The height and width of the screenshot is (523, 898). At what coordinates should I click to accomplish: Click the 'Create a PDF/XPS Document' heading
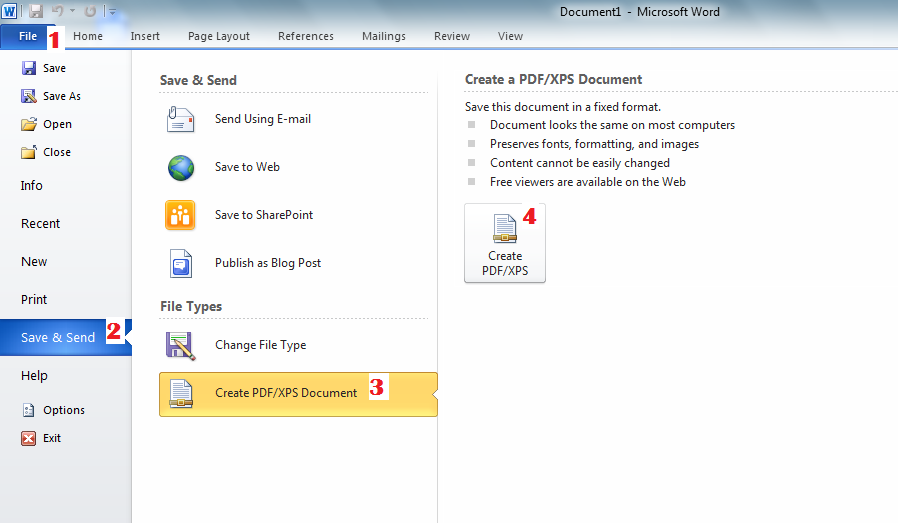pos(553,80)
